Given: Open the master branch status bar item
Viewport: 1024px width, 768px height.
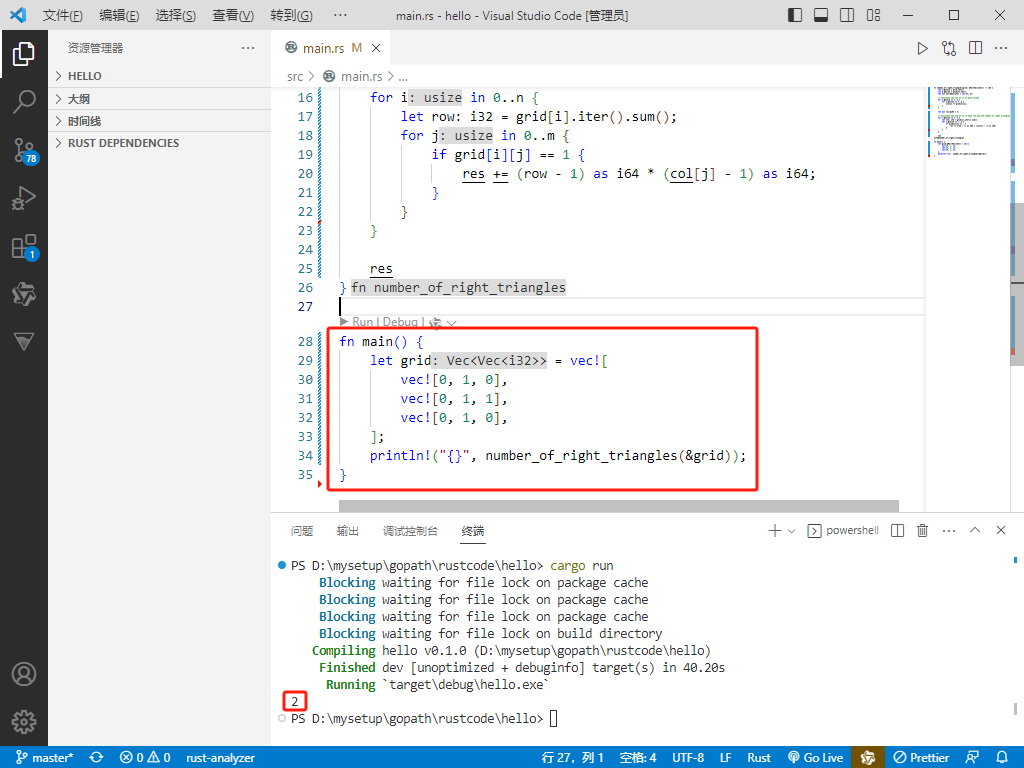Looking at the screenshot, I should tap(45, 758).
